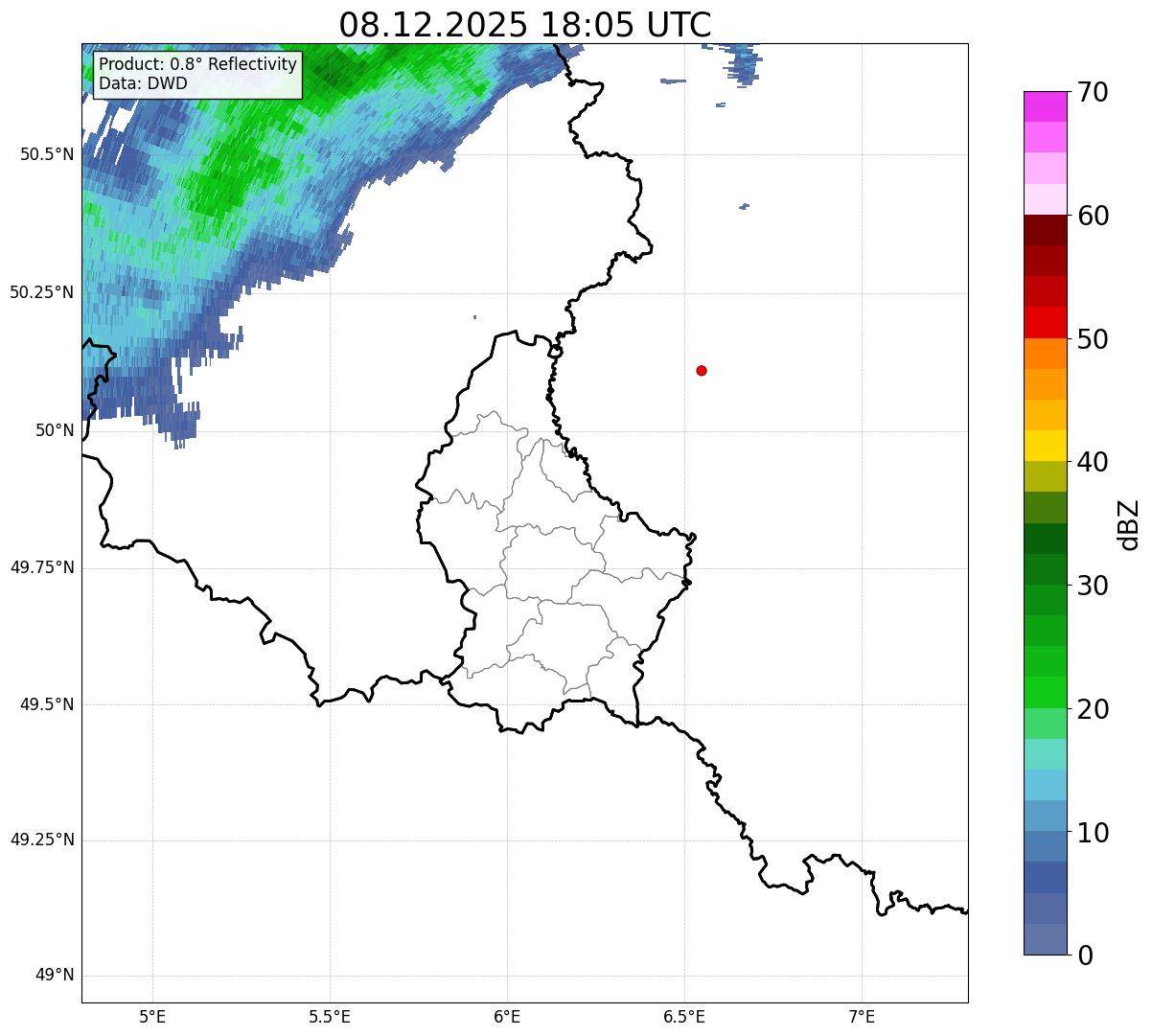The width and height of the screenshot is (1152, 1036).
Task: Click the slate blue bottom colorbar segment
Action: point(1045,939)
